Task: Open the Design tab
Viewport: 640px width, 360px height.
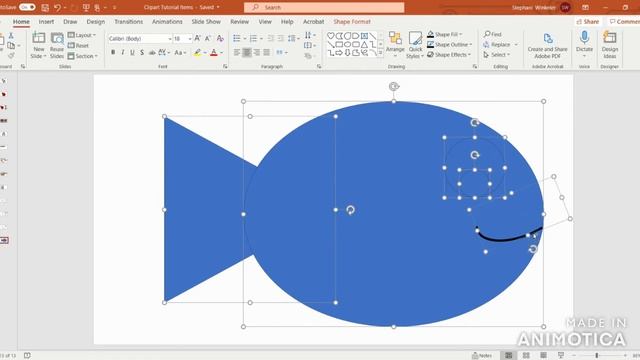Action: [x=96, y=22]
